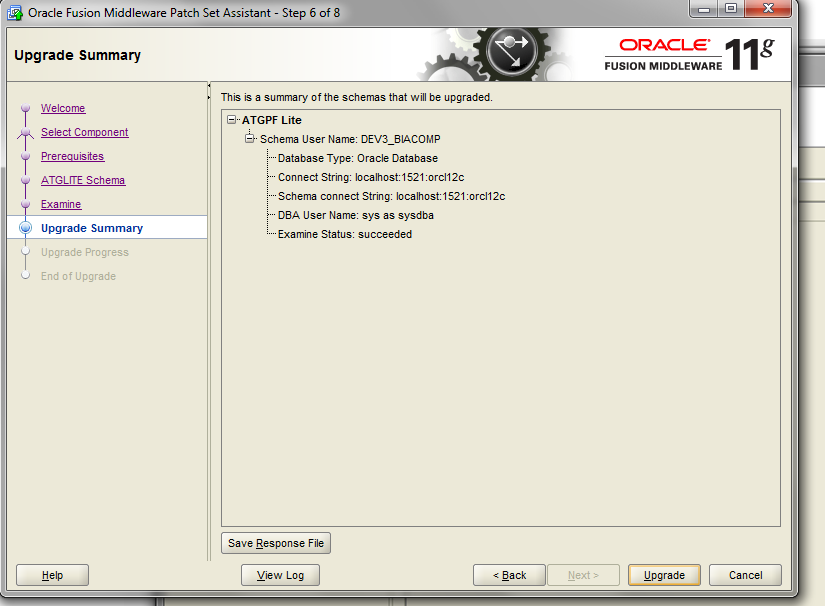Image resolution: width=825 pixels, height=606 pixels.
Task: Go back with the Back button
Action: click(510, 575)
